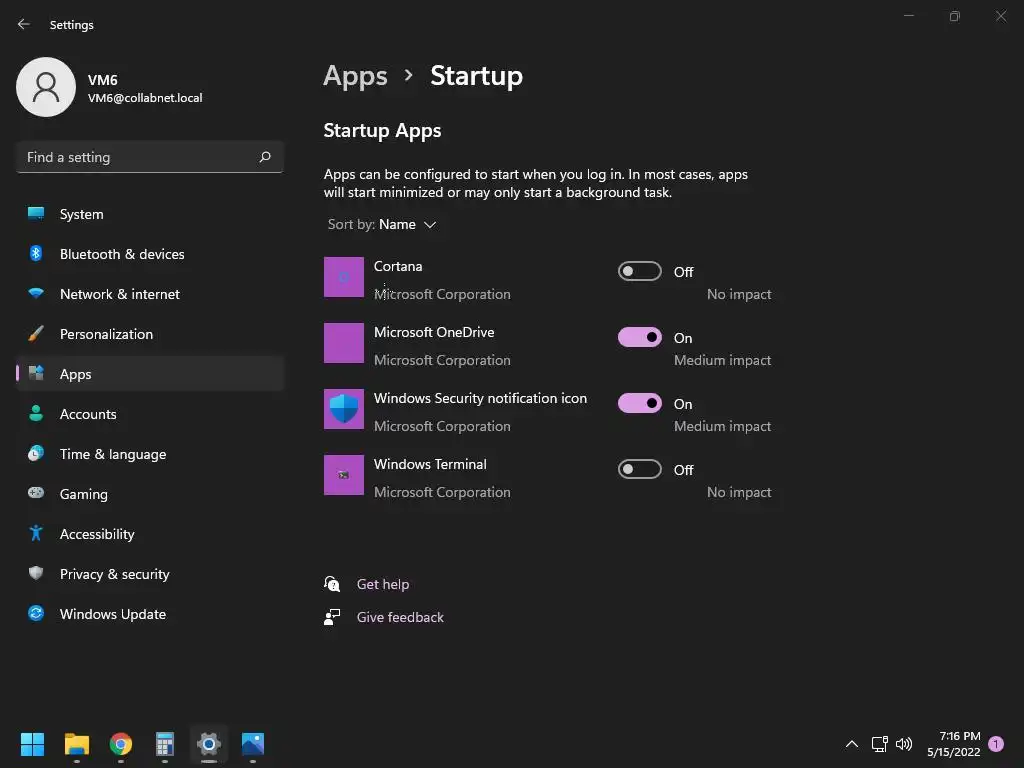Screen dimensions: 1024x768
Task: Turn off Windows Security notification toggle
Action: pyautogui.click(x=639, y=403)
